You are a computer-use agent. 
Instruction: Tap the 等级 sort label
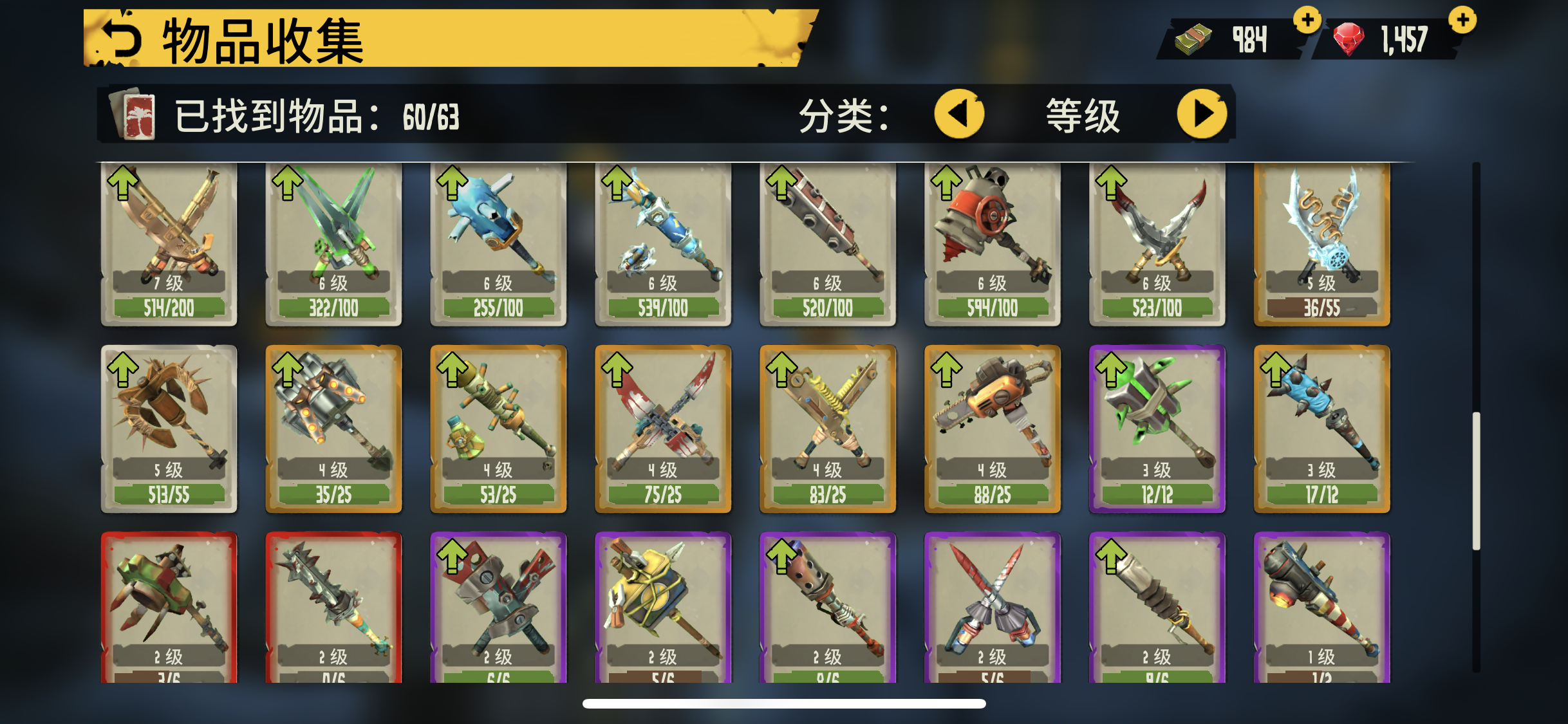point(1082,116)
